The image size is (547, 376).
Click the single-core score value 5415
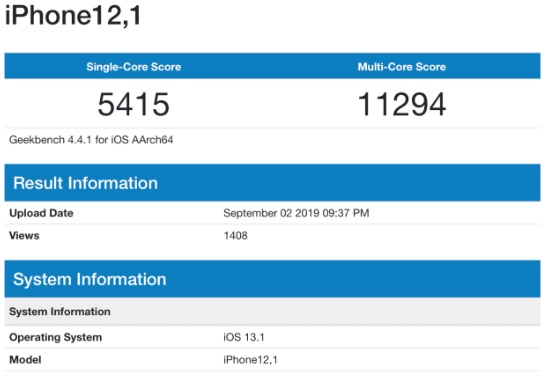coord(134,104)
